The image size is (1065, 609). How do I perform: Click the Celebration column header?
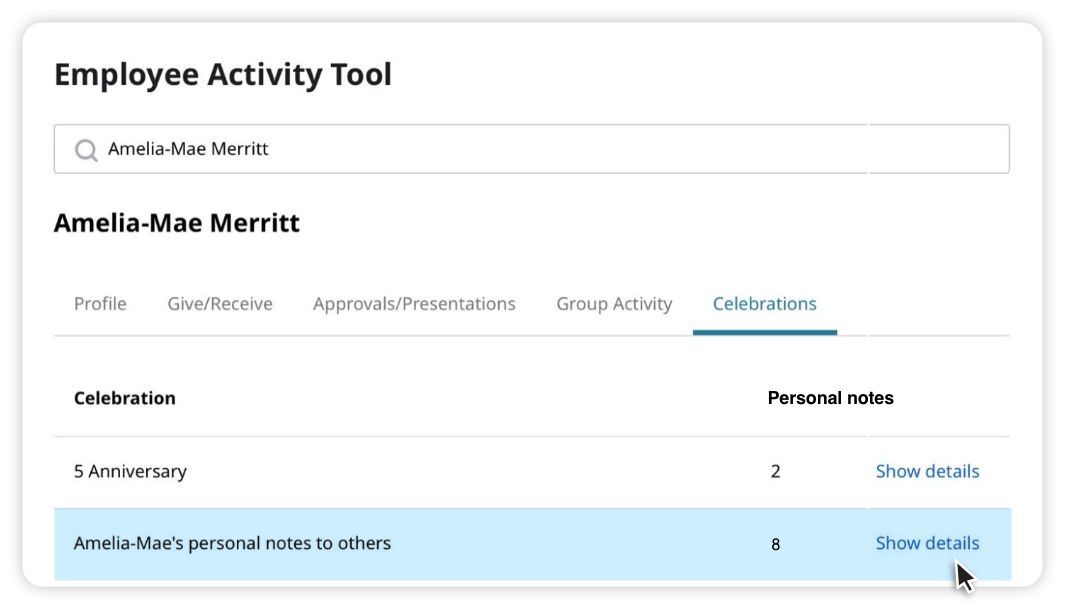click(125, 398)
